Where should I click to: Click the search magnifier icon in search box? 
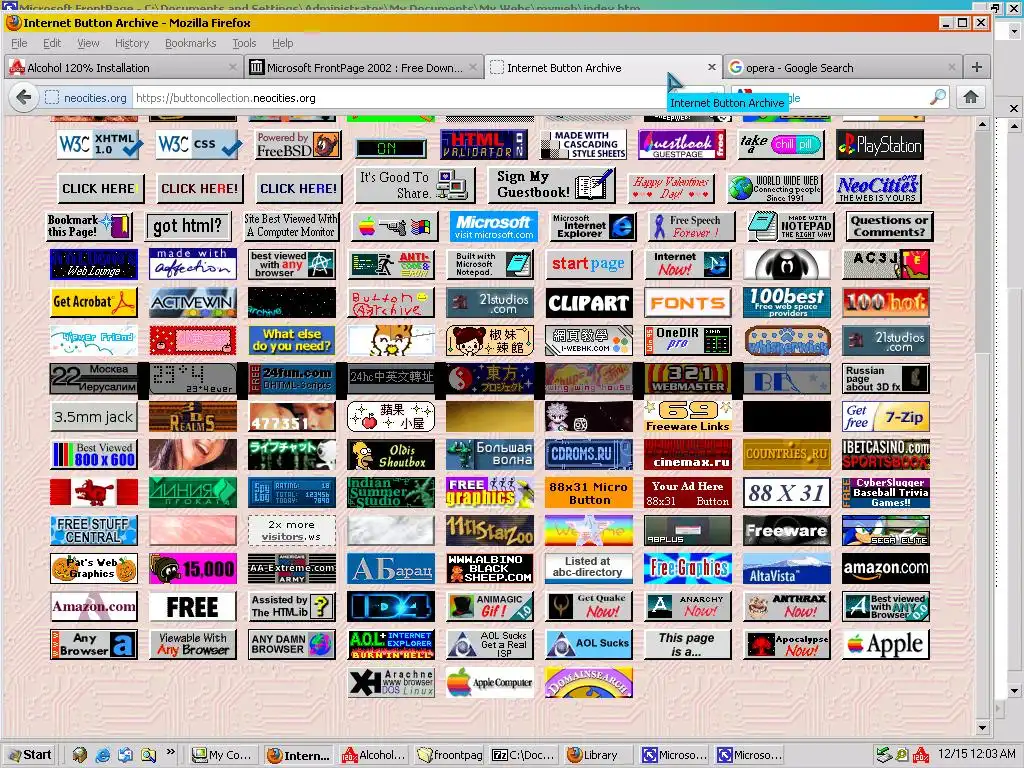[x=937, y=97]
